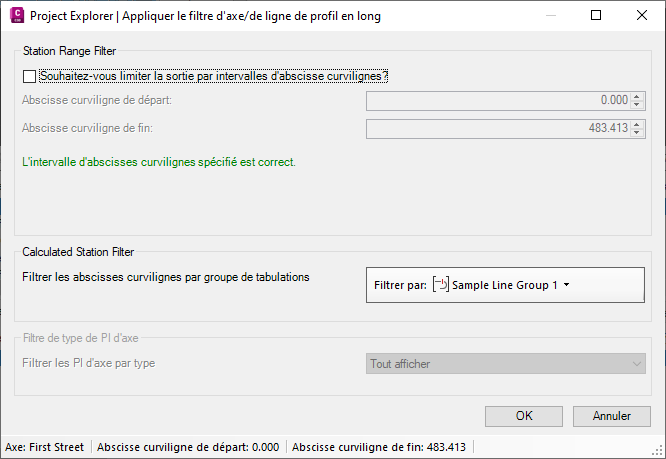The height and width of the screenshot is (459, 666).
Task: Close the Project Explorer filter dialog
Action: [642, 16]
